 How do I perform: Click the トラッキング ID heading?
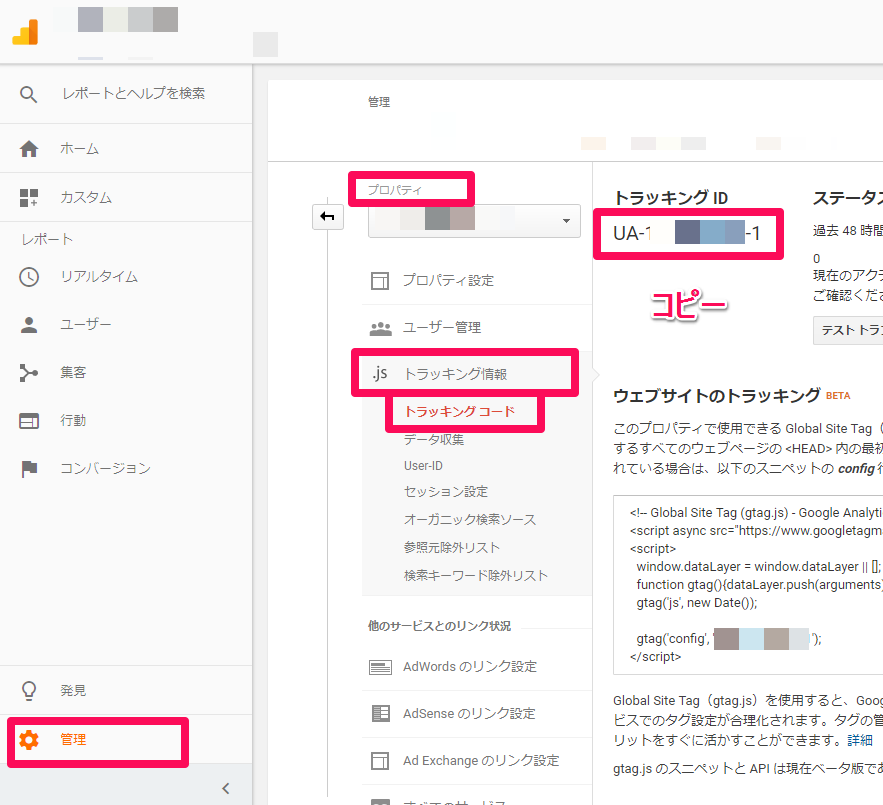point(671,198)
